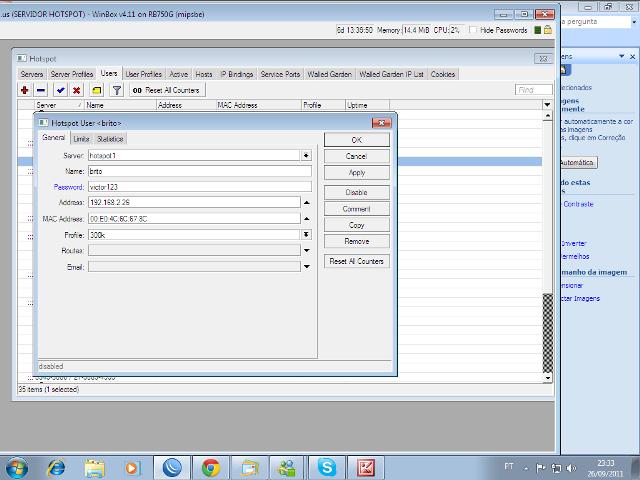Click the blue minus Remove icon
This screenshot has height=480, width=640.
[40, 90]
